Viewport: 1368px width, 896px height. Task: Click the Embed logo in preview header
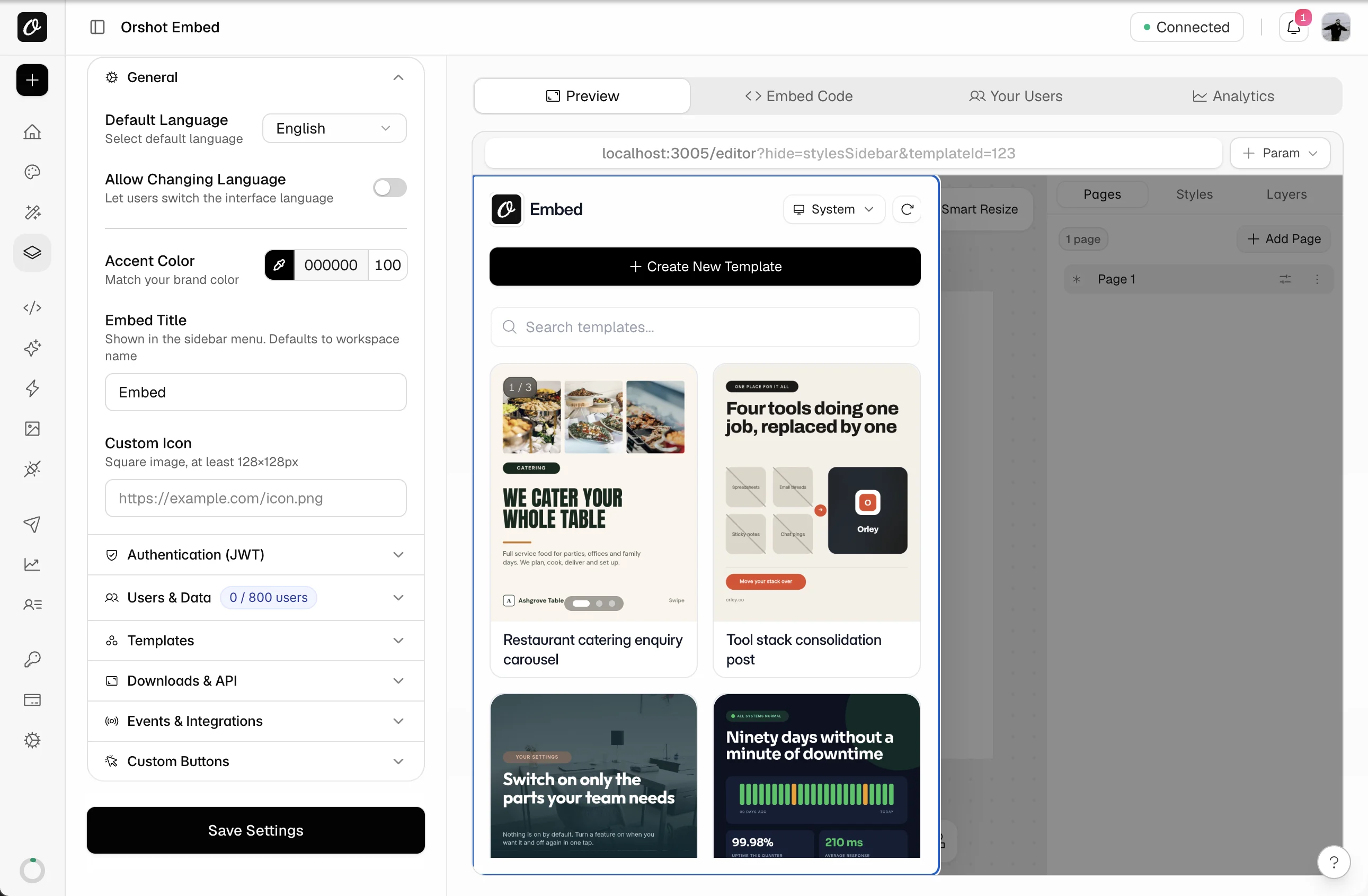[x=507, y=209]
